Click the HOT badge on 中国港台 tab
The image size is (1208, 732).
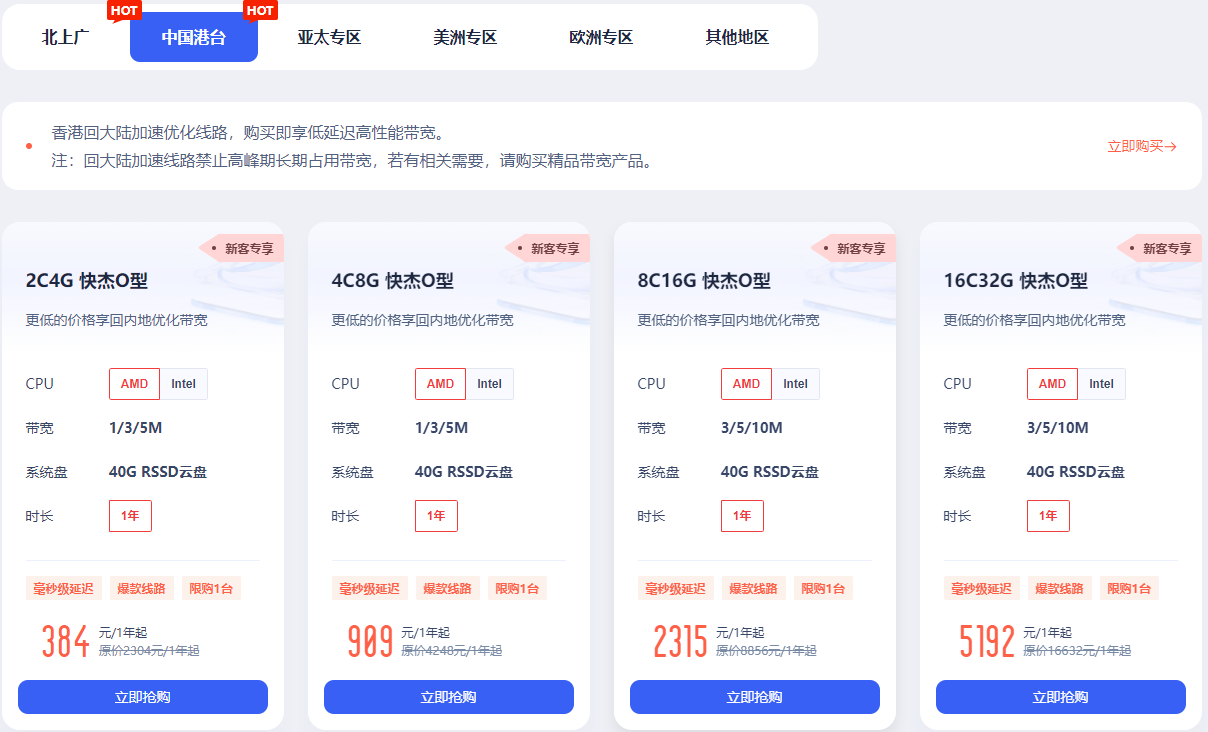pos(260,11)
